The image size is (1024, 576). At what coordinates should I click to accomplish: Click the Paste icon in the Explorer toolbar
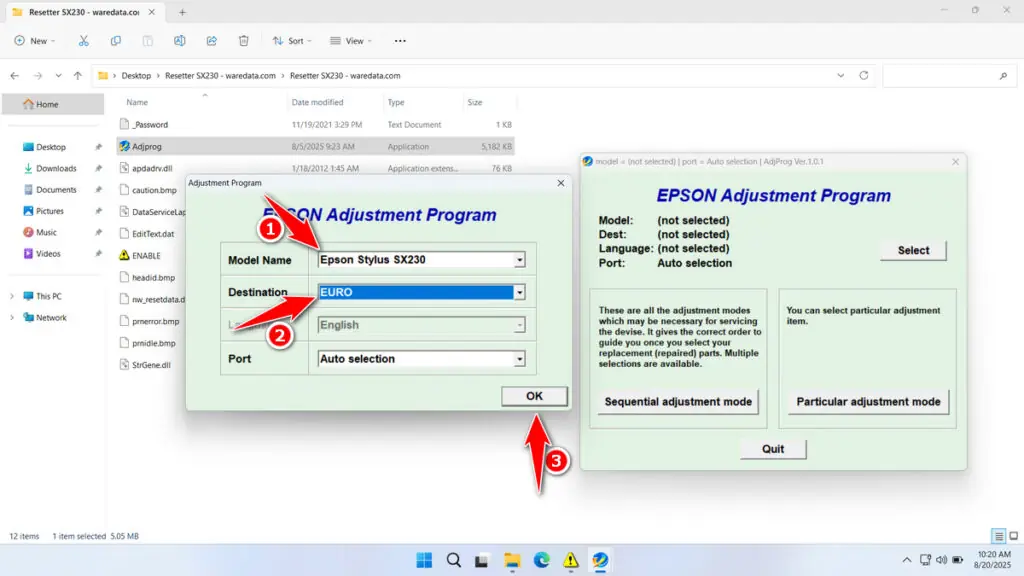(x=148, y=41)
